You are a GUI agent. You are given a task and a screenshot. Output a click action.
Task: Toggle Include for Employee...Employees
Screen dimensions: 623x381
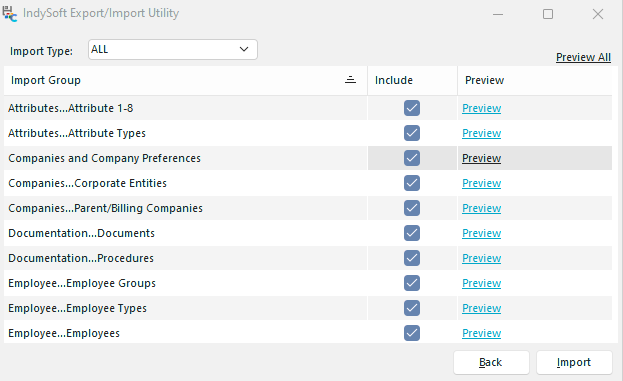(412, 333)
